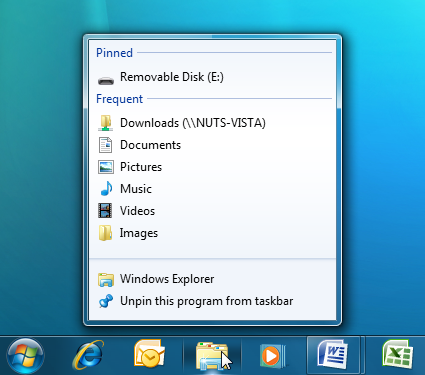Image resolution: width=425 pixels, height=375 pixels.
Task: Click the Music note icon
Action: pos(106,189)
